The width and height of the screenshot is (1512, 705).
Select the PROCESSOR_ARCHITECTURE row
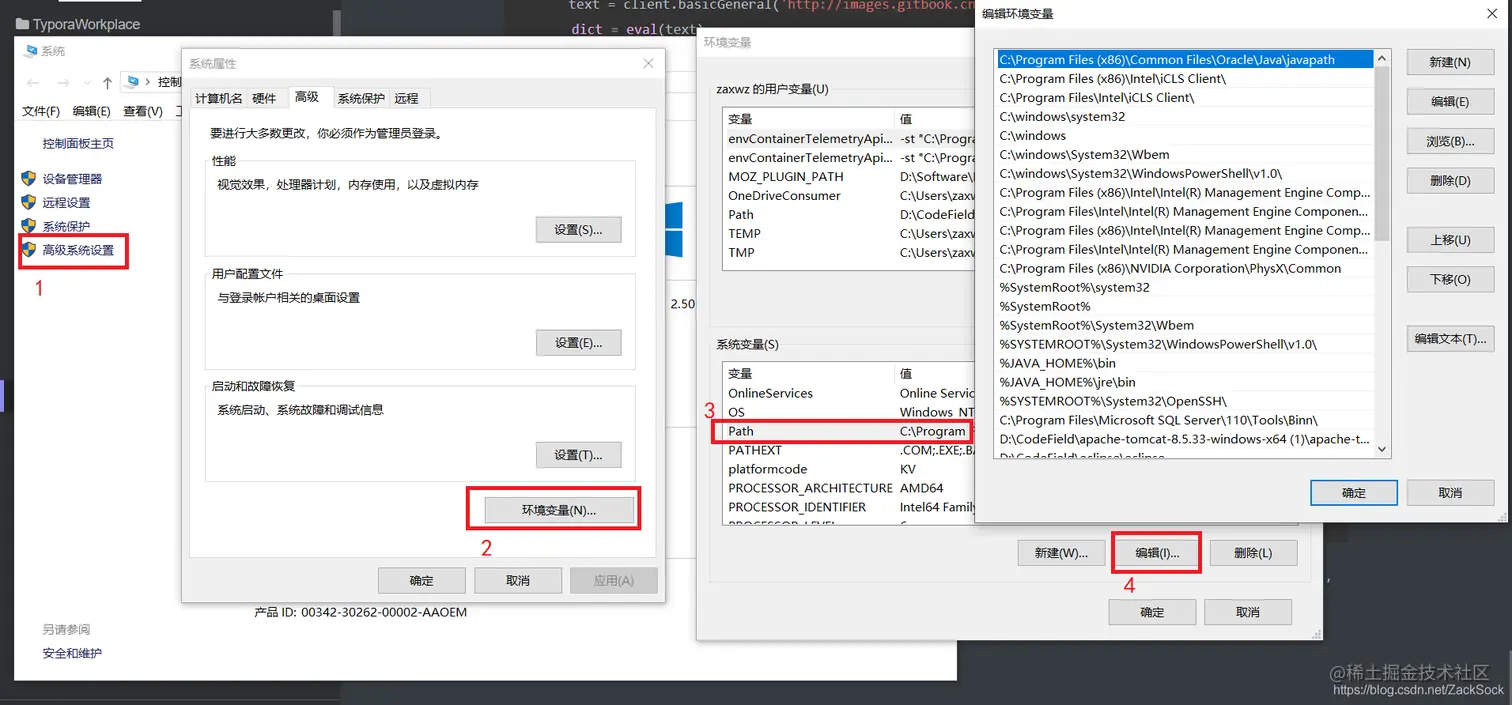[x=848, y=488]
